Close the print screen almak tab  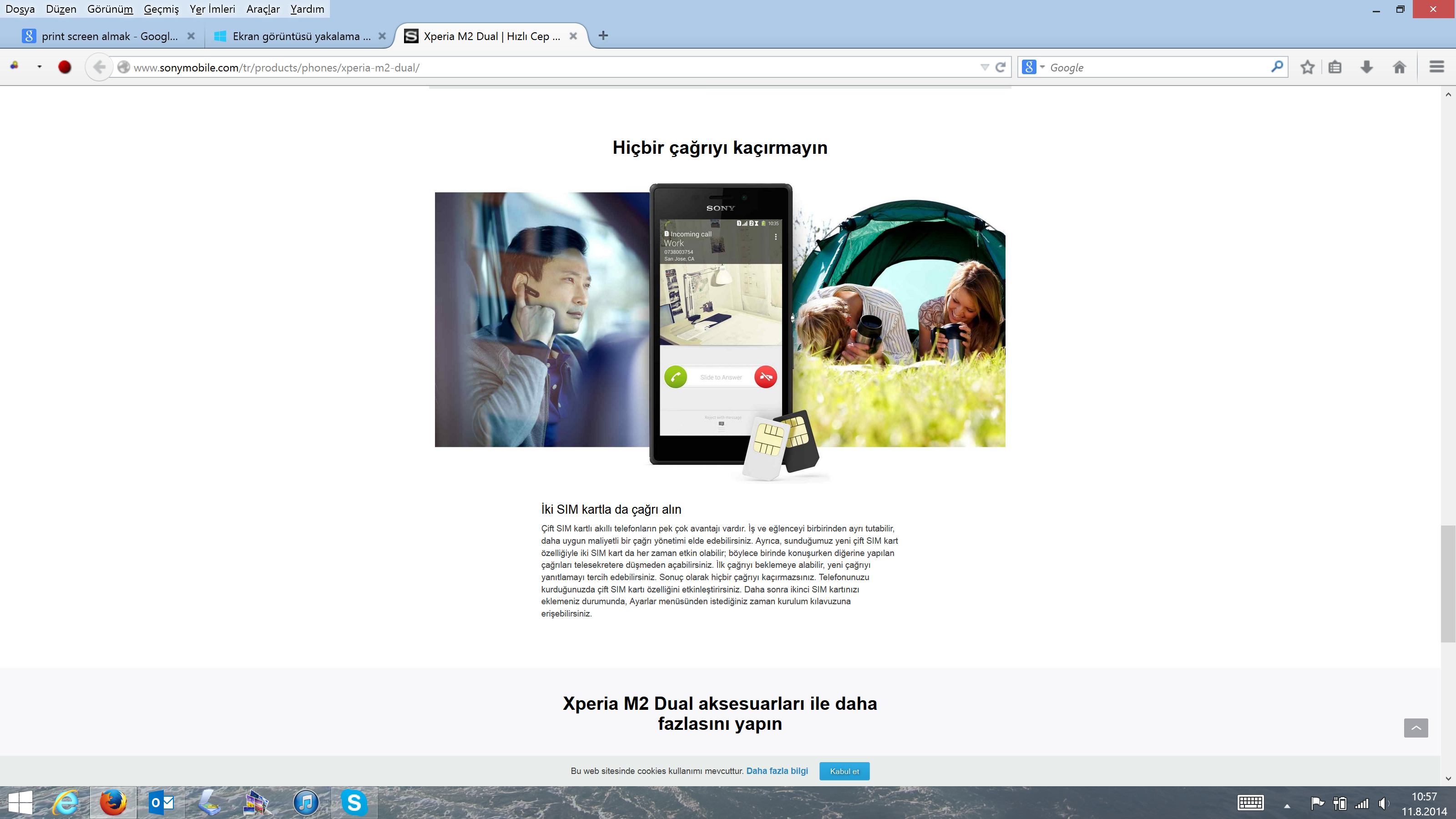pyautogui.click(x=191, y=36)
